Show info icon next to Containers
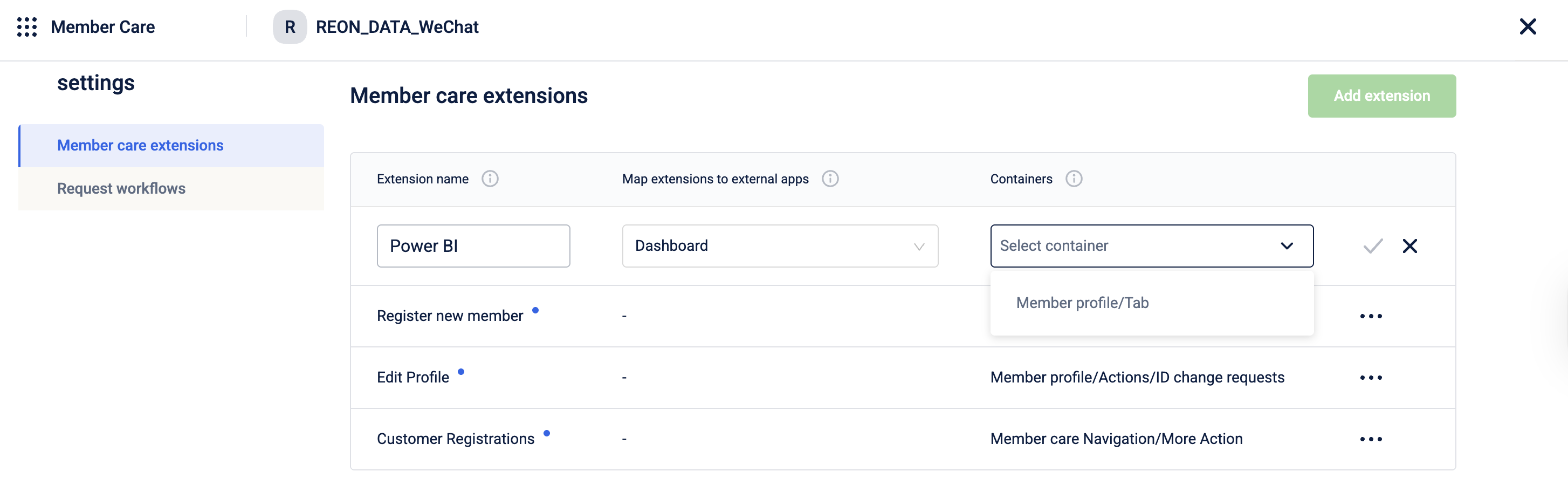Image resolution: width=1568 pixels, height=492 pixels. tap(1073, 179)
